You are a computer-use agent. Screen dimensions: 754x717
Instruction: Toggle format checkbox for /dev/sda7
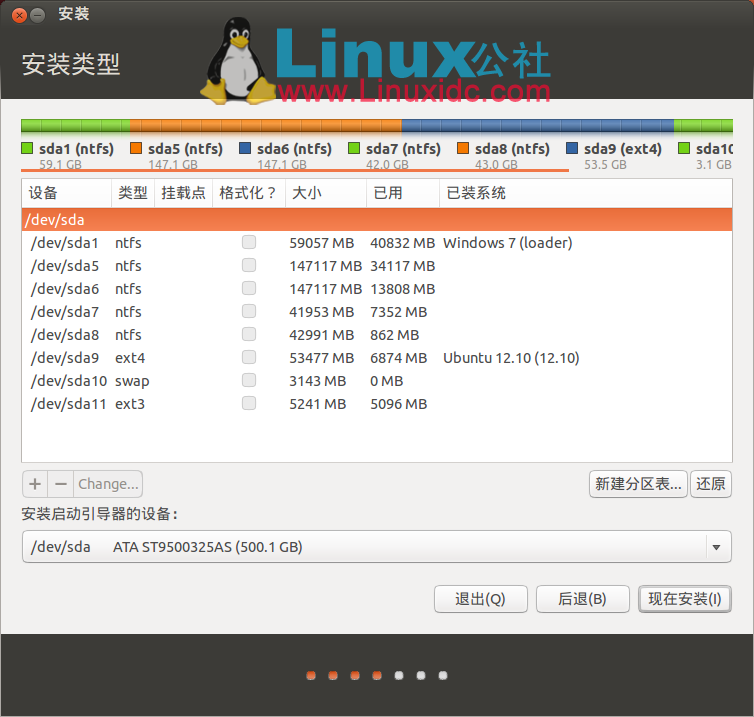click(x=249, y=311)
